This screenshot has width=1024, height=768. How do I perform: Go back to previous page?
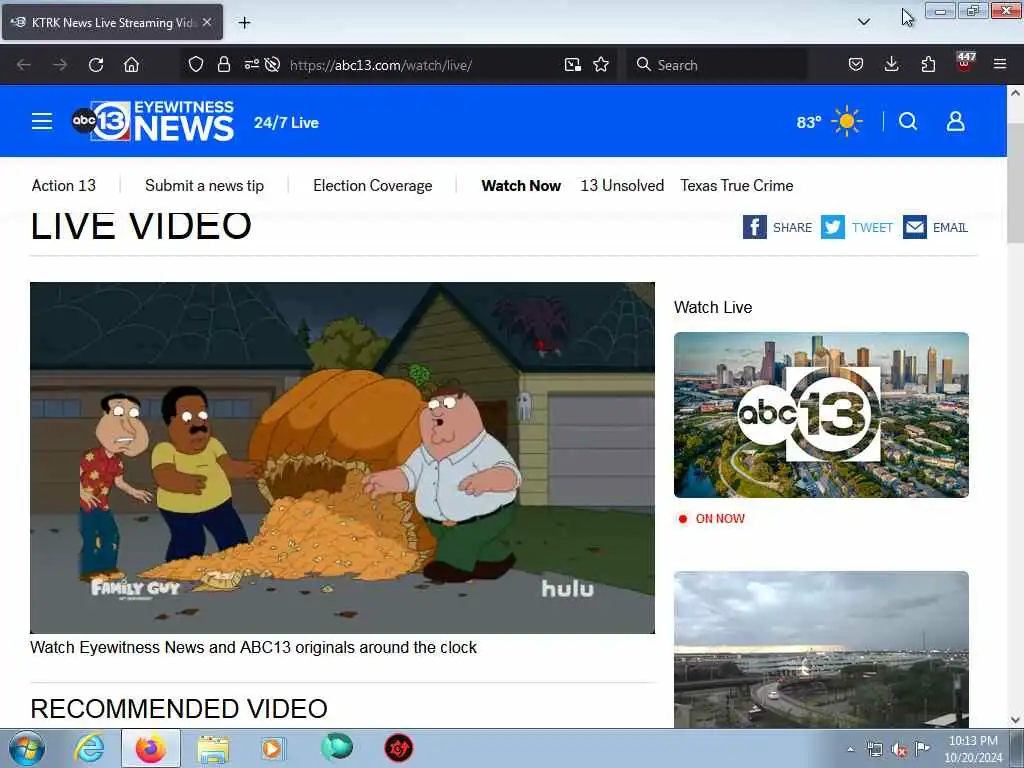pos(24,65)
